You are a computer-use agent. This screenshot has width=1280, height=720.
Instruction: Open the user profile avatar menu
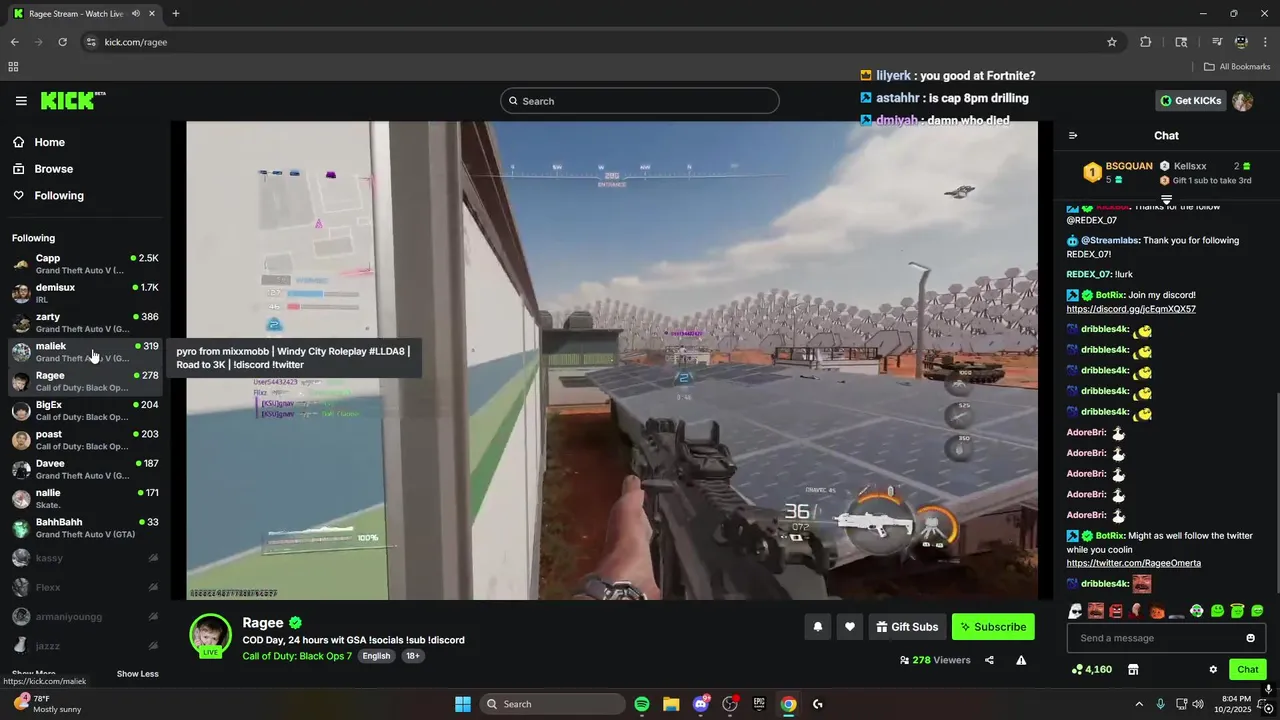[1242, 101]
